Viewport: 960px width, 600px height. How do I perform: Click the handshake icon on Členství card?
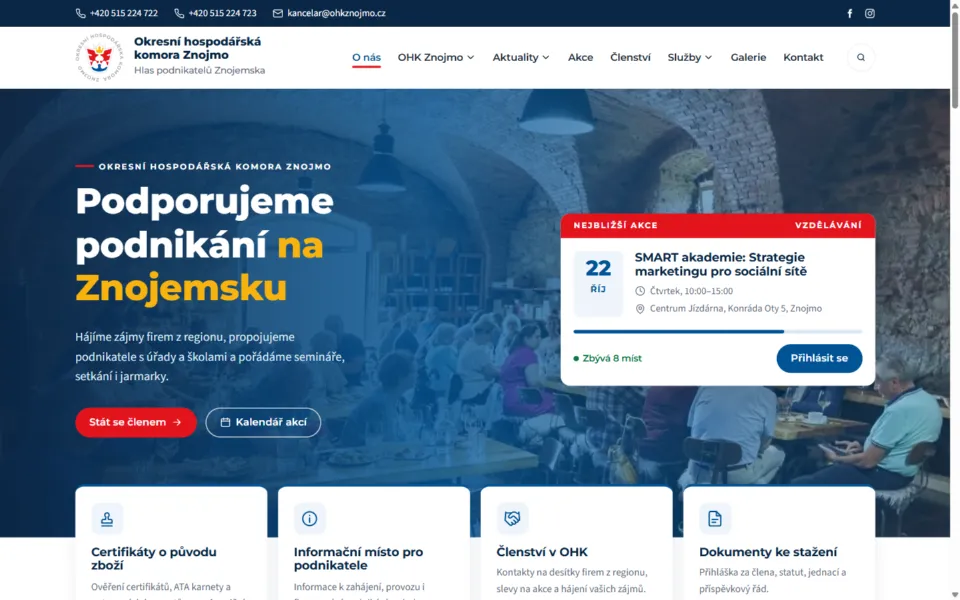512,519
